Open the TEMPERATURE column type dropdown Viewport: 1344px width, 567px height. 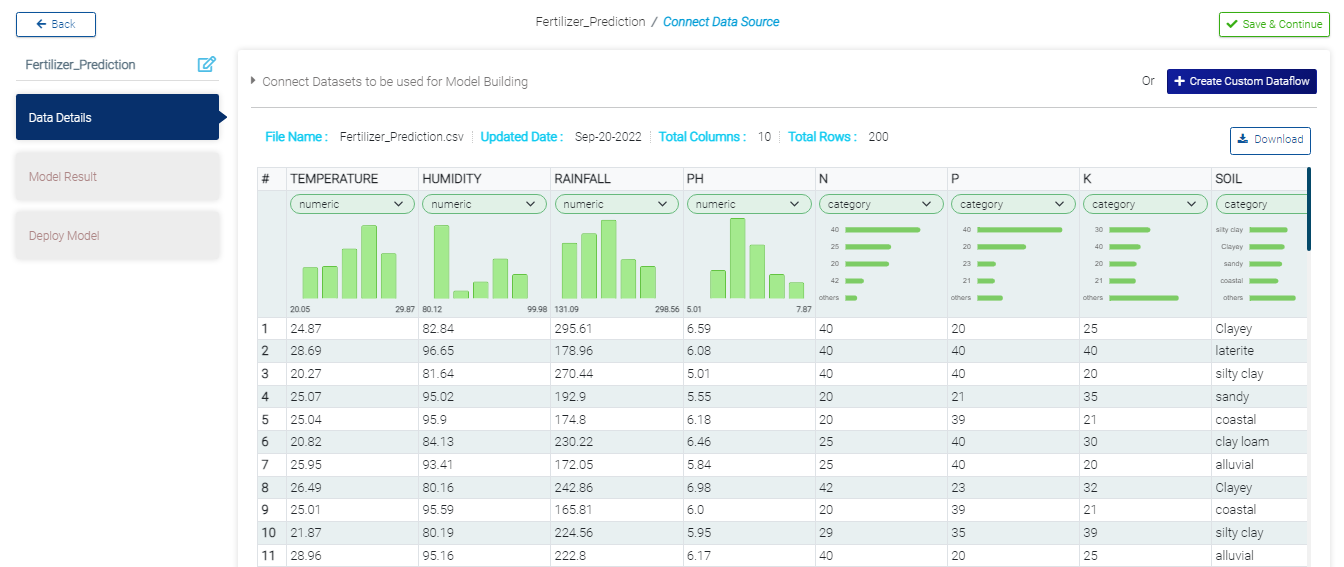[352, 204]
